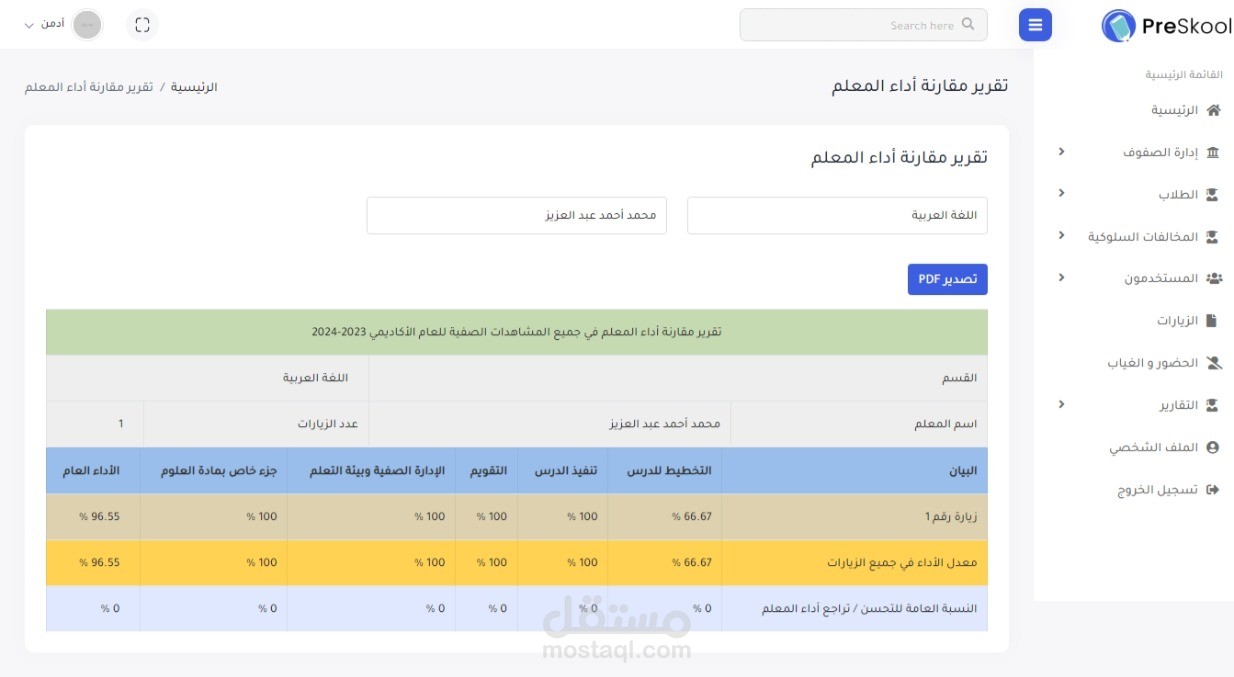Viewport: 1234px width, 677px height.
Task: Click the logout icon beside تسجيل الخروج
Action: click(1213, 490)
